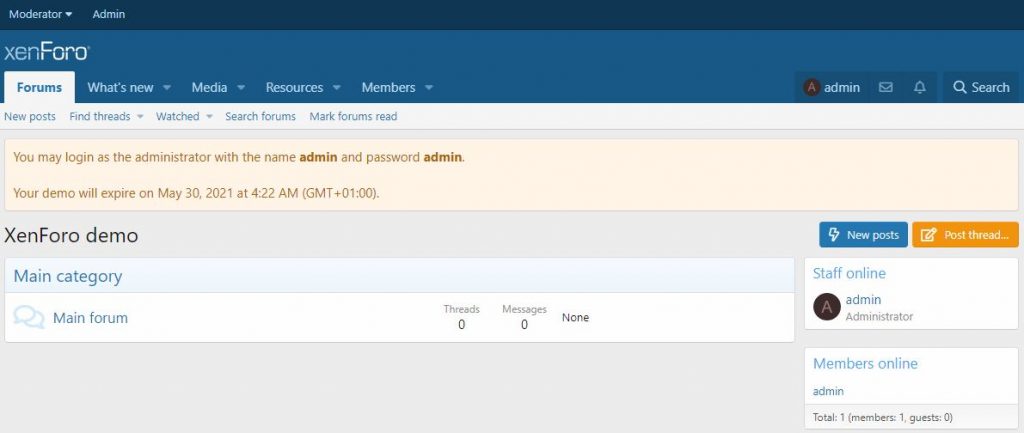Viewport: 1024px width, 433px height.
Task: Click the Threads count label
Action: (462, 309)
